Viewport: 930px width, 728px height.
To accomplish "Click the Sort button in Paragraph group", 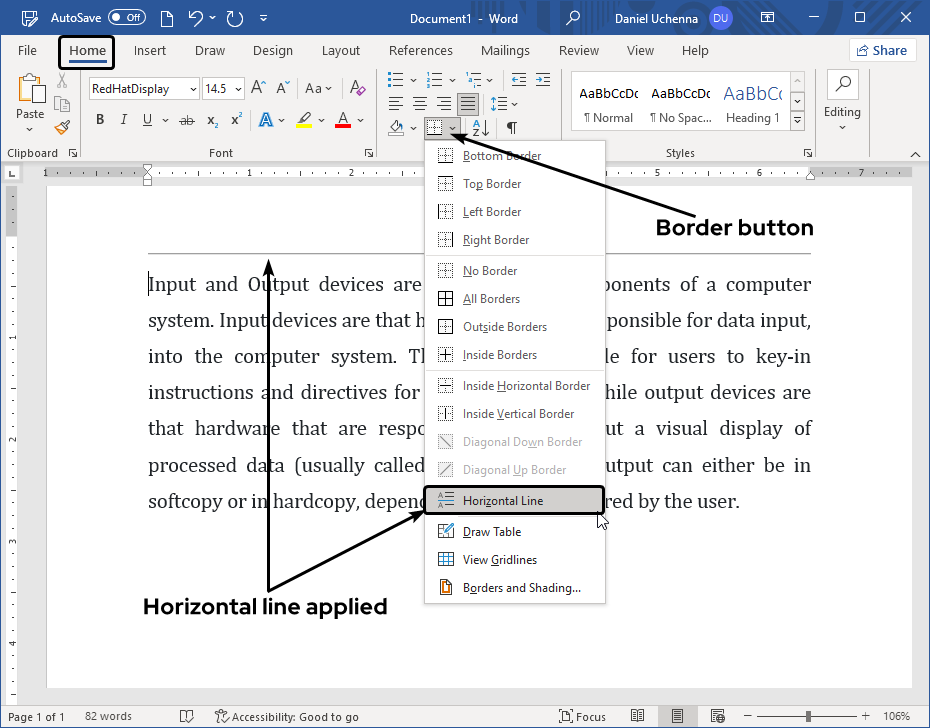I will (x=480, y=127).
